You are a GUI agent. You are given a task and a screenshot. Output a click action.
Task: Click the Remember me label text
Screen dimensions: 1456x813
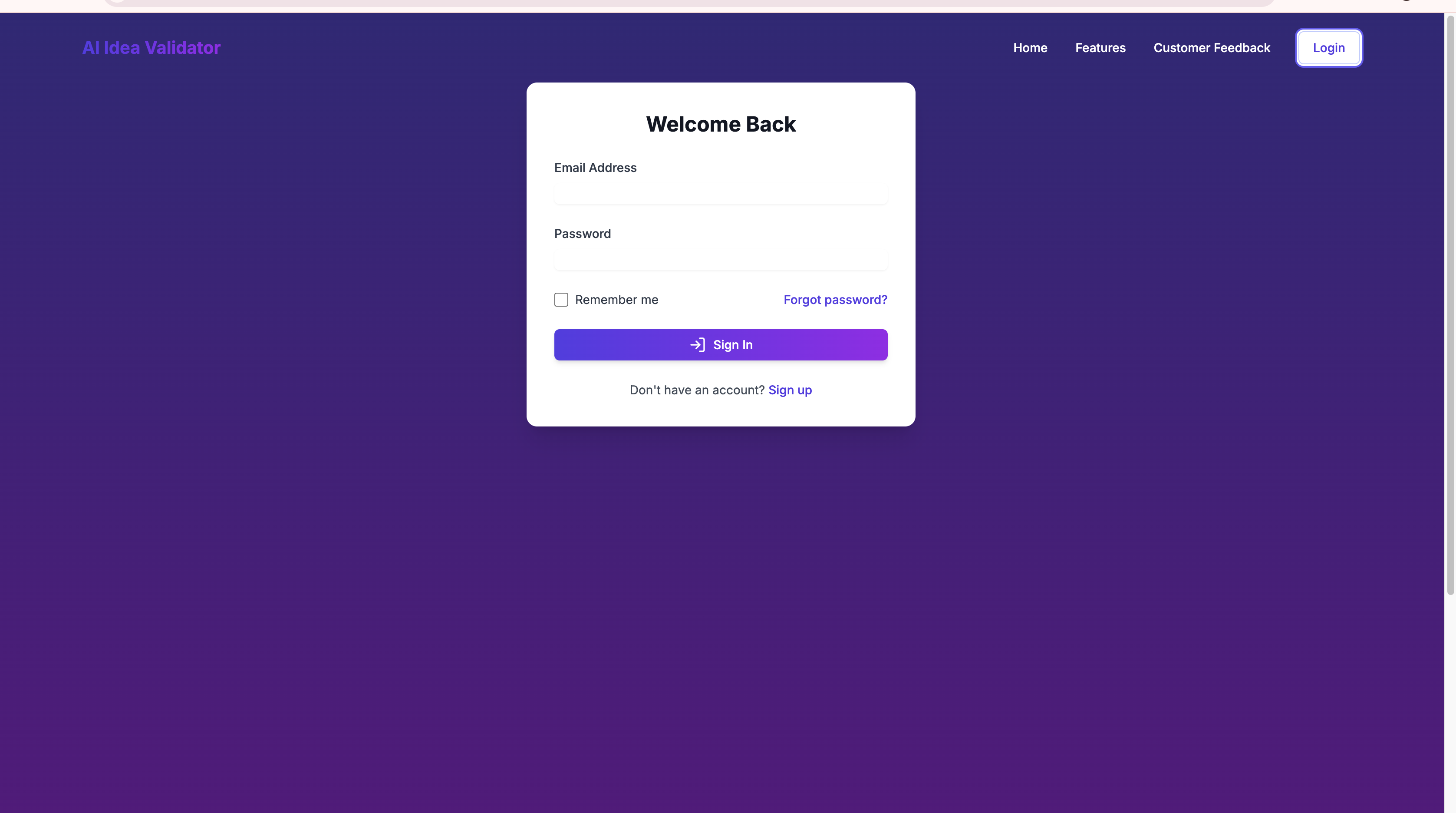pos(616,300)
